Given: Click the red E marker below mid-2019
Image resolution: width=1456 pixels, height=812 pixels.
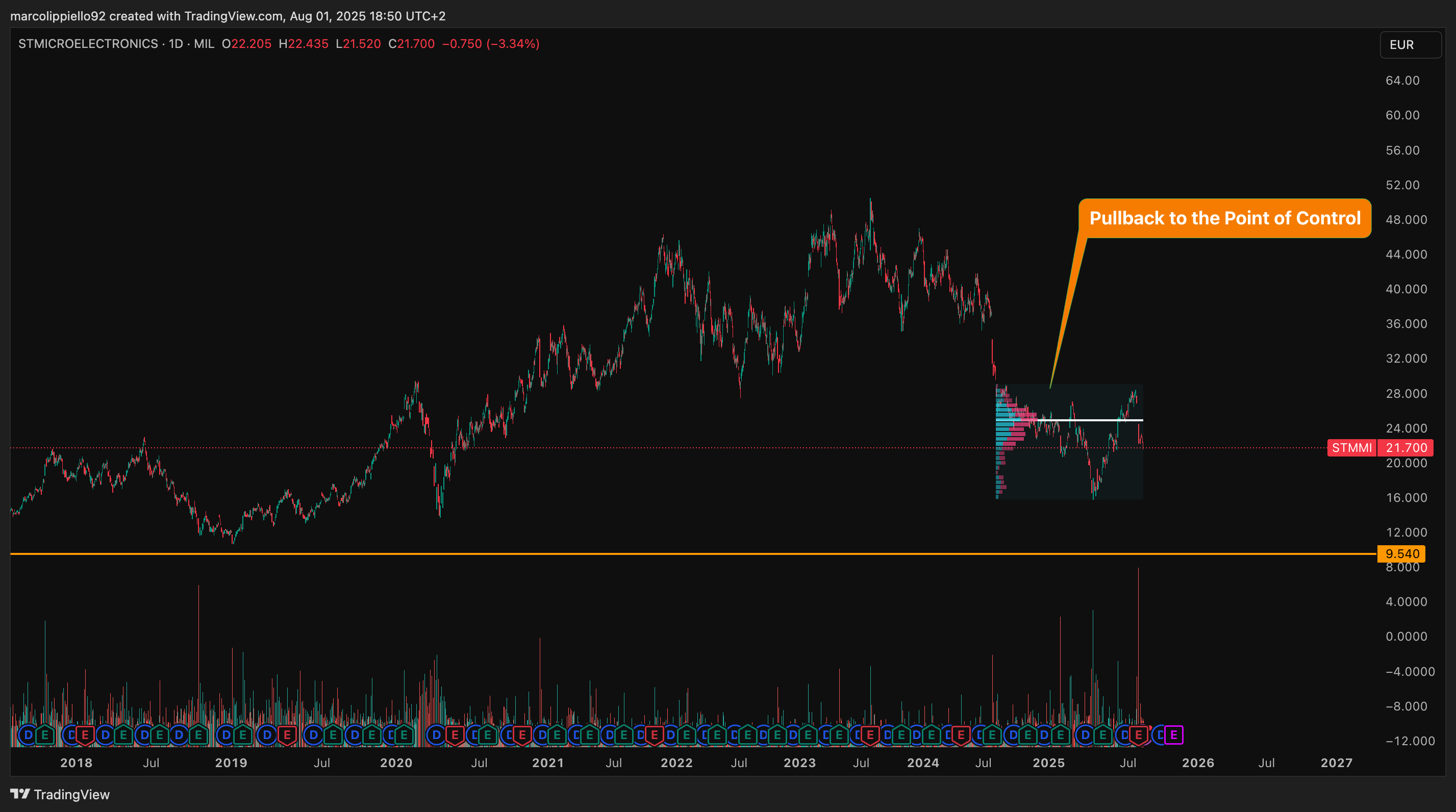Looking at the screenshot, I should click(x=287, y=735).
